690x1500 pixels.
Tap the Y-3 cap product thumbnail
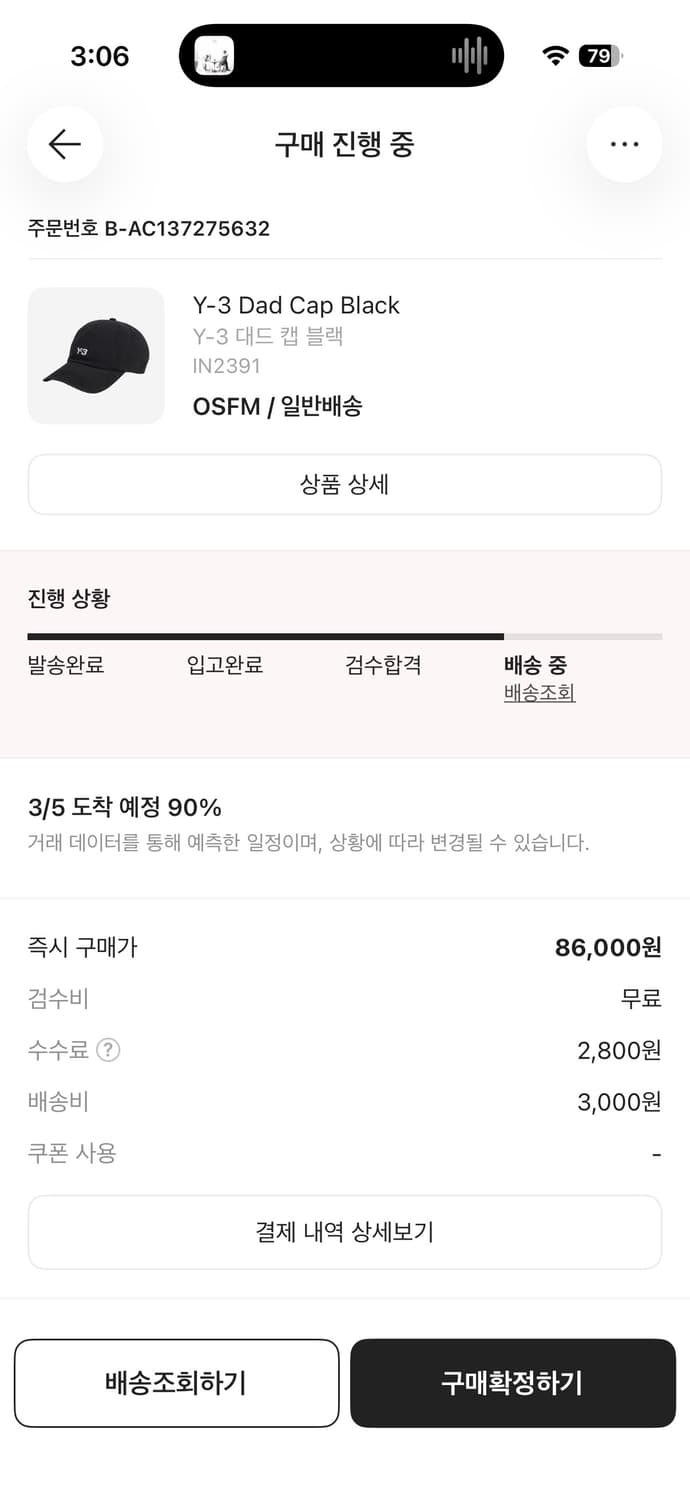pos(95,355)
